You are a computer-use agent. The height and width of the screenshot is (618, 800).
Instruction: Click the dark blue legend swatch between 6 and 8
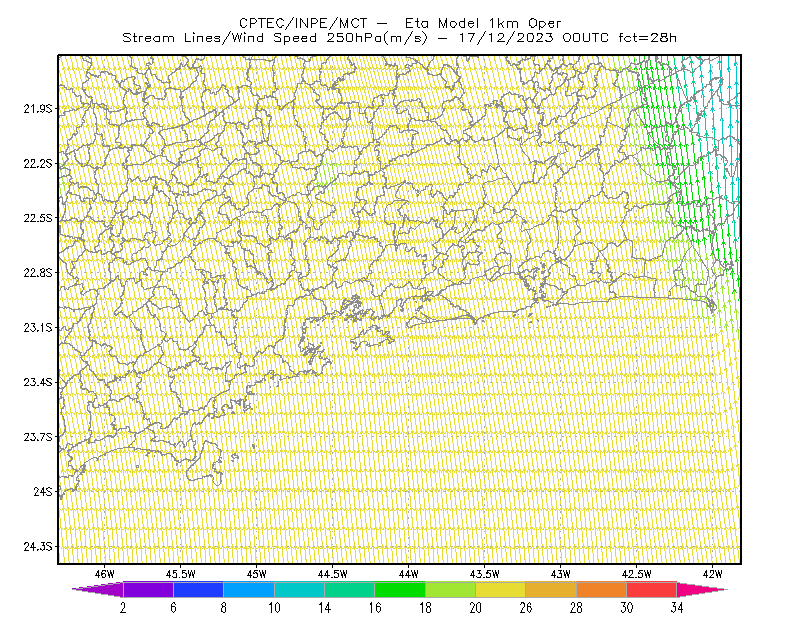(198, 589)
